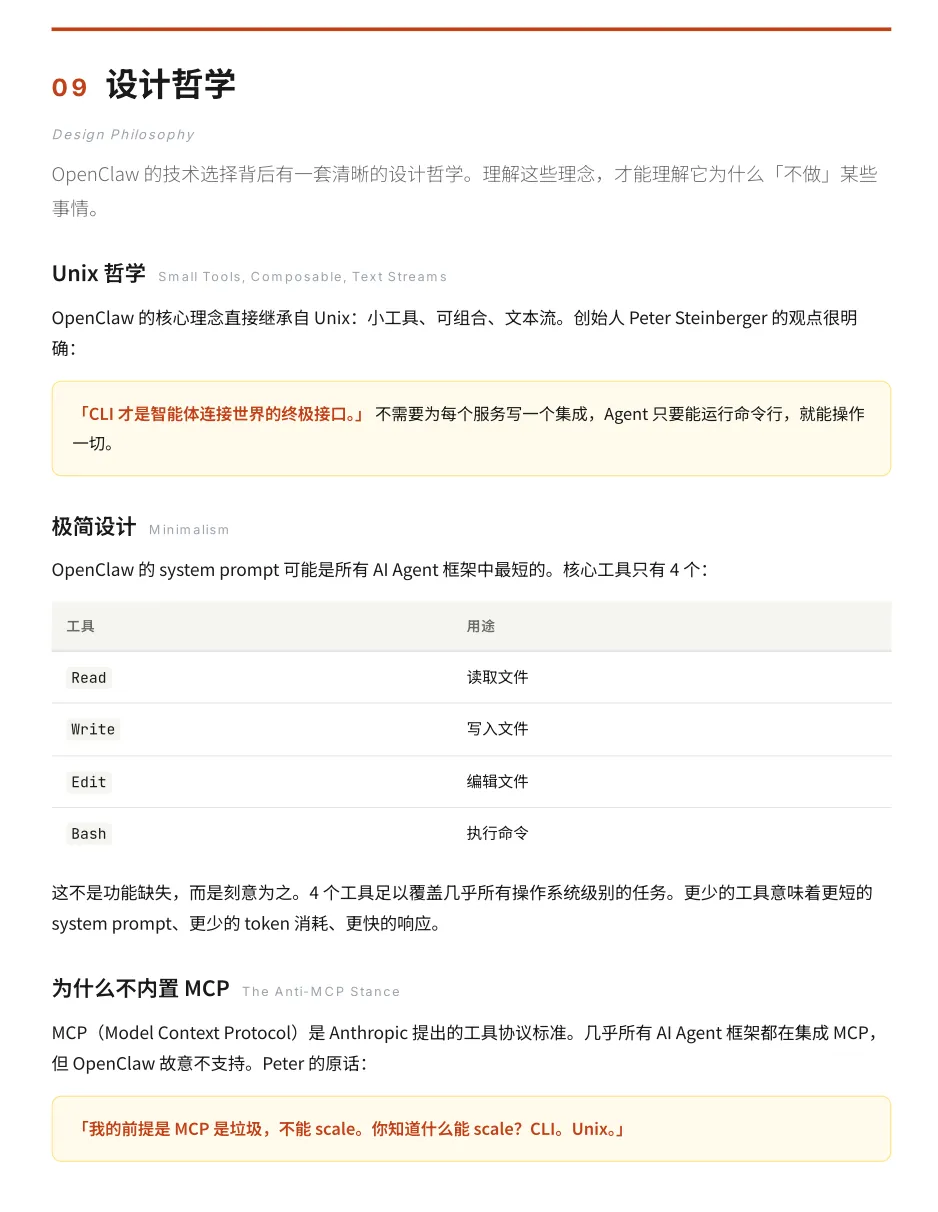Click the paragraph starting MCP（Model Context Protocol）

[x=465, y=1048]
